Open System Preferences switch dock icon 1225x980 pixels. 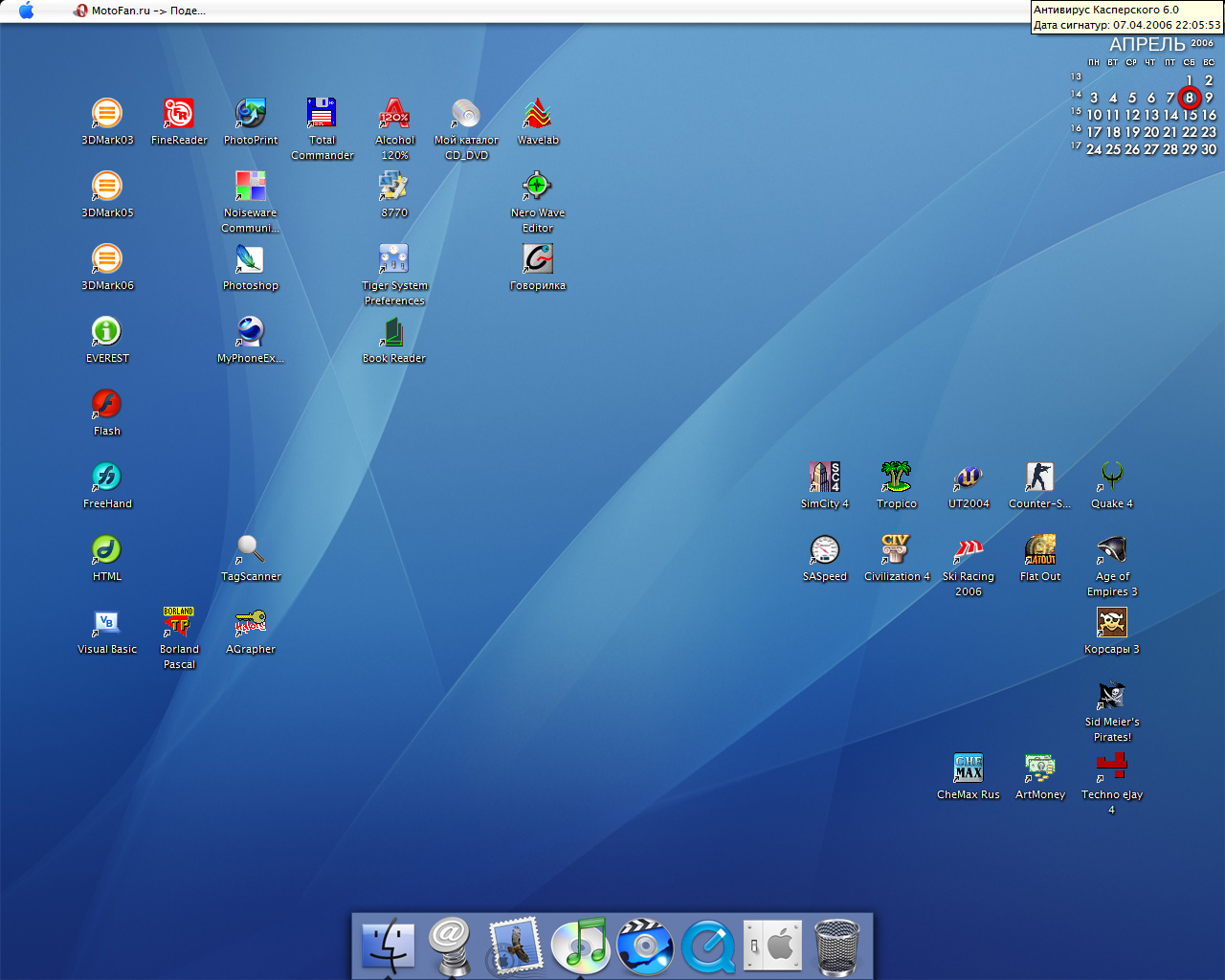click(772, 946)
